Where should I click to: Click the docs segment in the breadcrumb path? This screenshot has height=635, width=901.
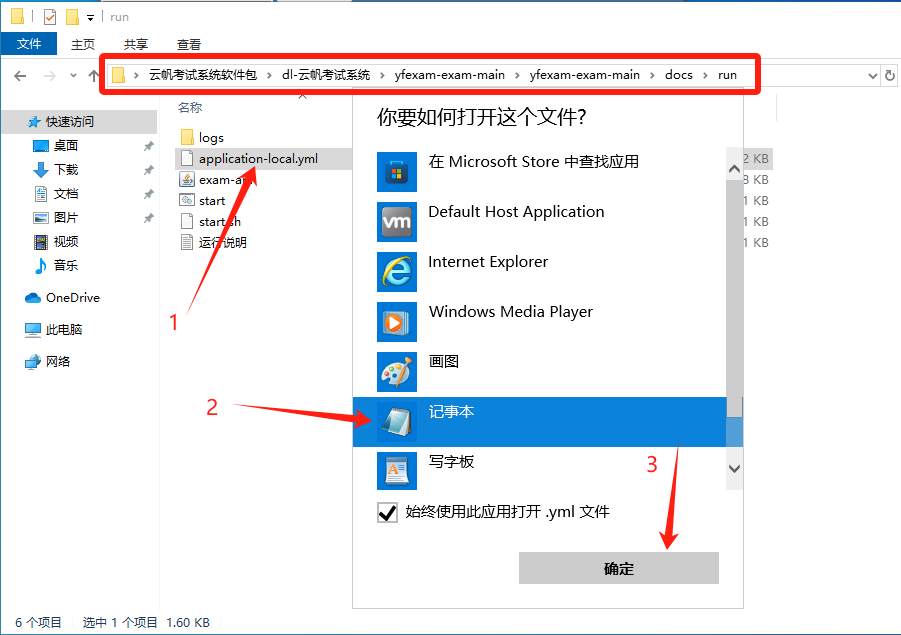(x=678, y=75)
